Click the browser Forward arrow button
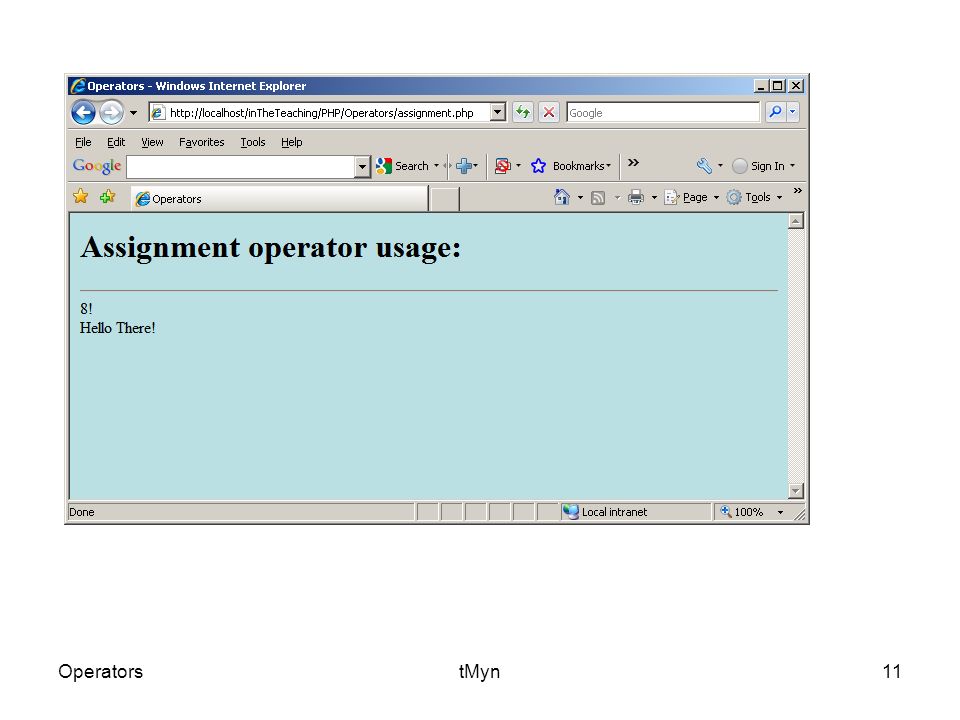Screen dimensions: 960x720 click(111, 112)
